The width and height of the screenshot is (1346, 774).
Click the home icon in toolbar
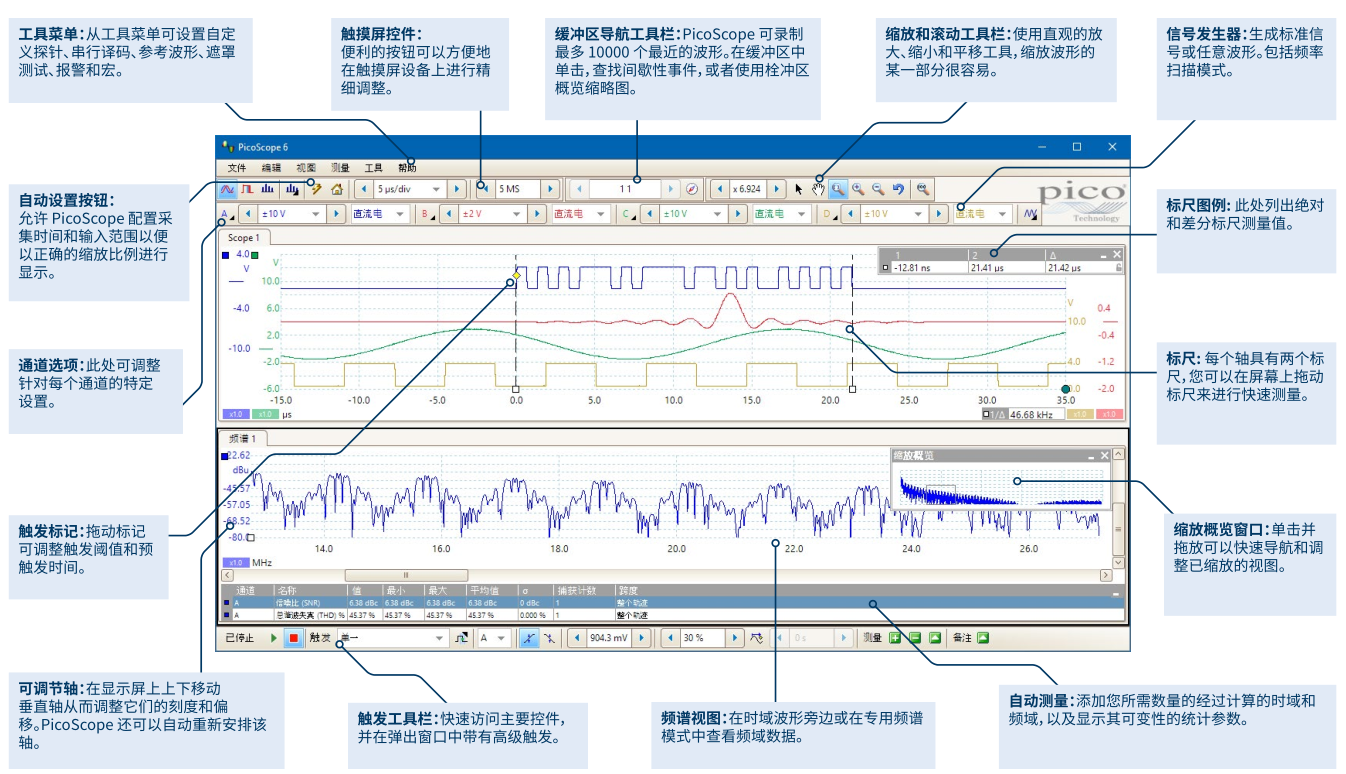(x=337, y=188)
